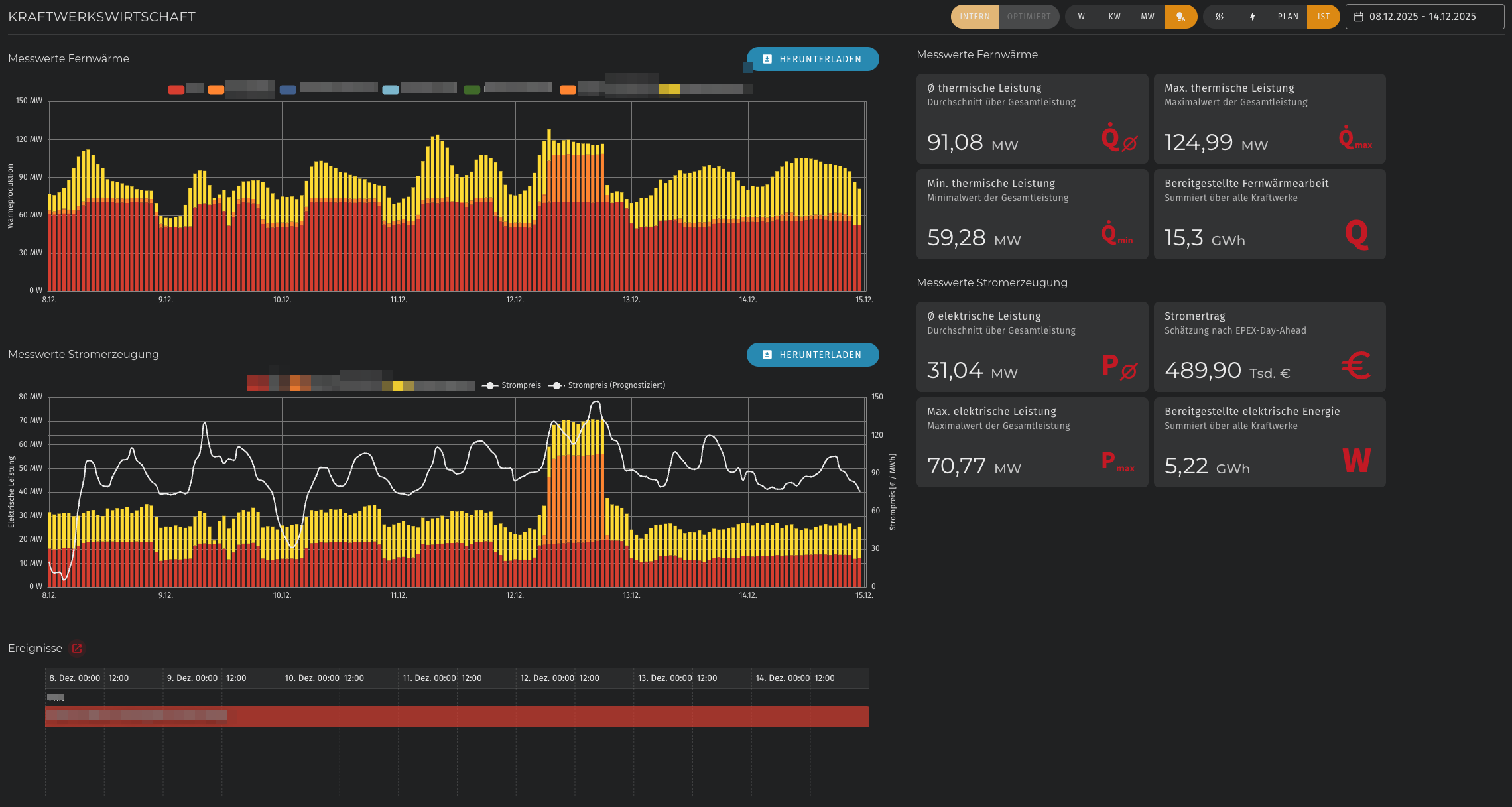Select the lightning bolt electricity icon
The width and height of the screenshot is (1512, 807).
[x=1252, y=17]
